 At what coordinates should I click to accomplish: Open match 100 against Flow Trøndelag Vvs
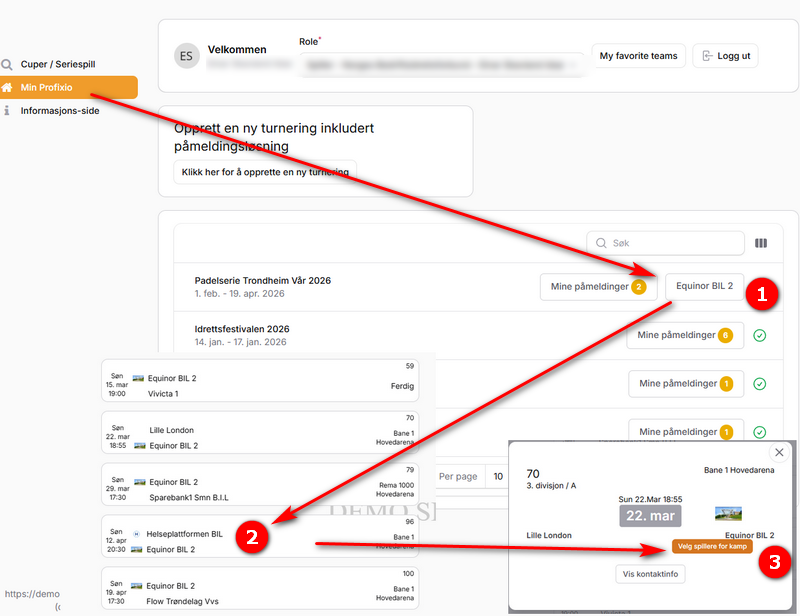[x=260, y=588]
